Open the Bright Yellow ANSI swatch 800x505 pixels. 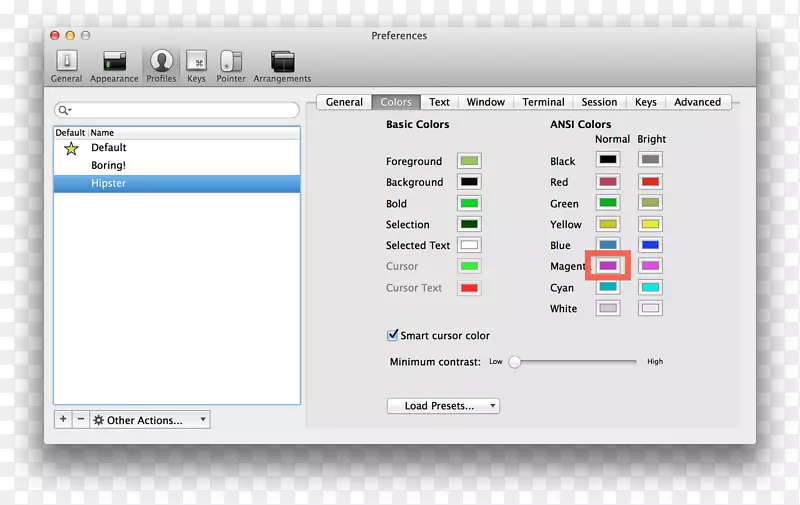coord(651,224)
